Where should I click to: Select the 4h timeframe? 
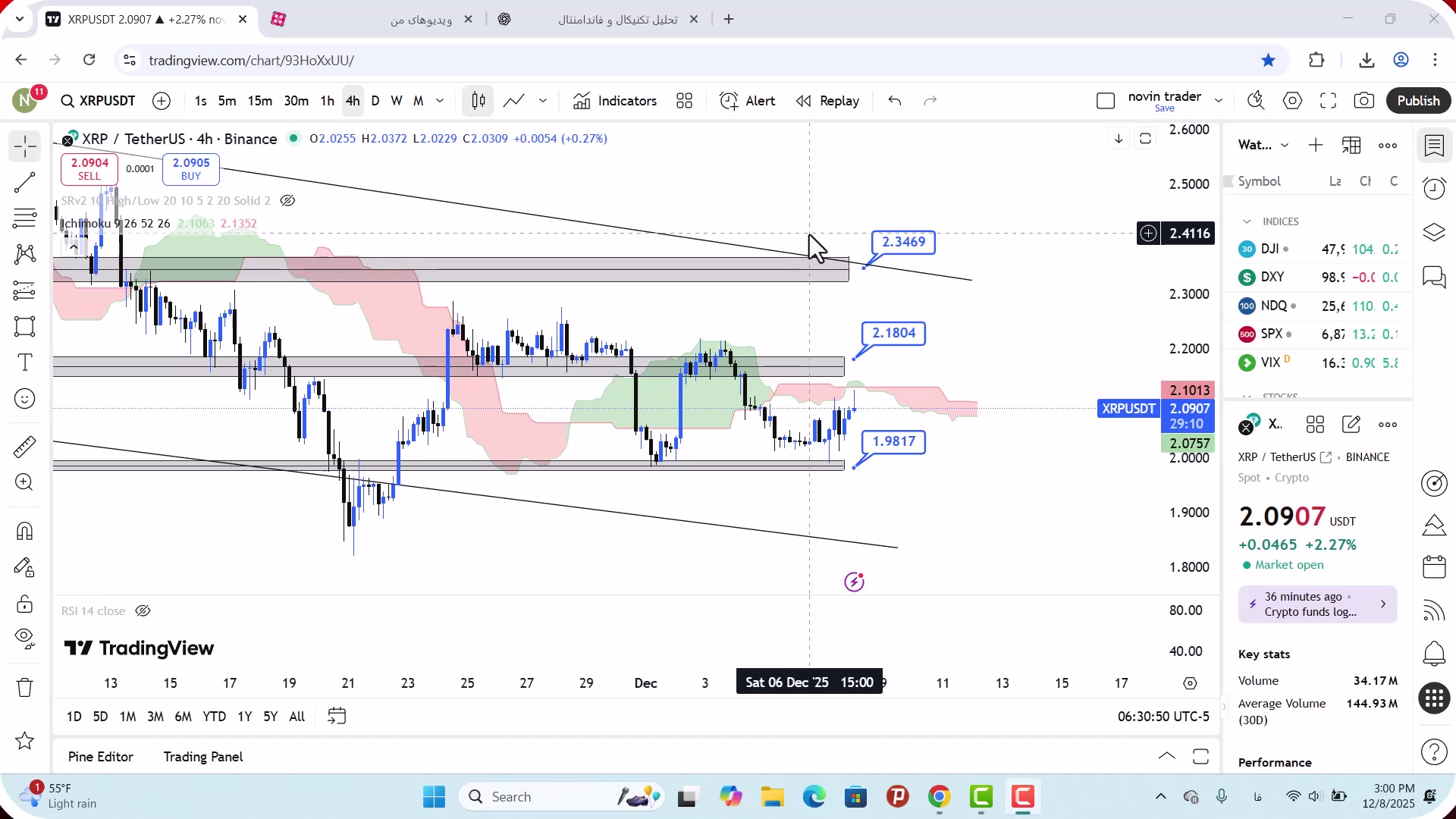353,101
